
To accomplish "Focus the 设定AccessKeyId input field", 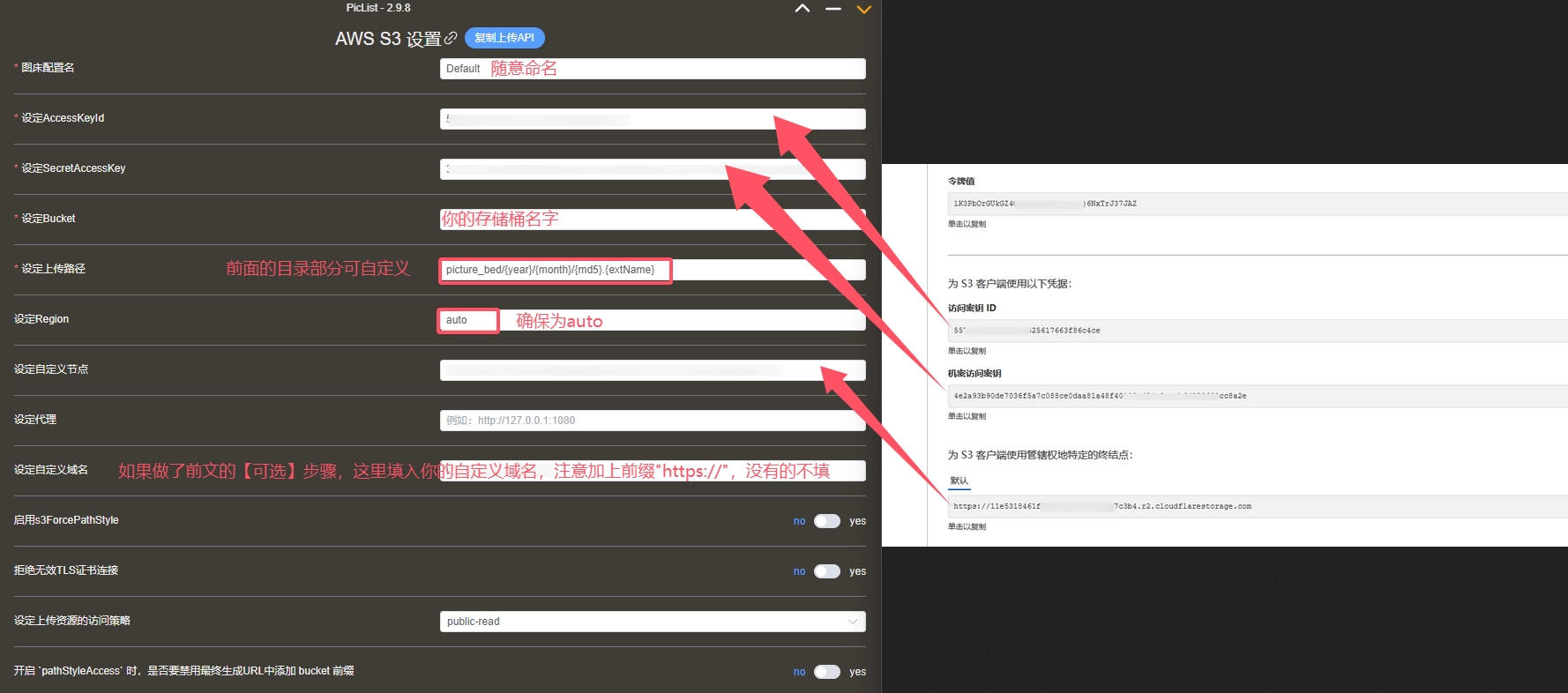I will [652, 119].
